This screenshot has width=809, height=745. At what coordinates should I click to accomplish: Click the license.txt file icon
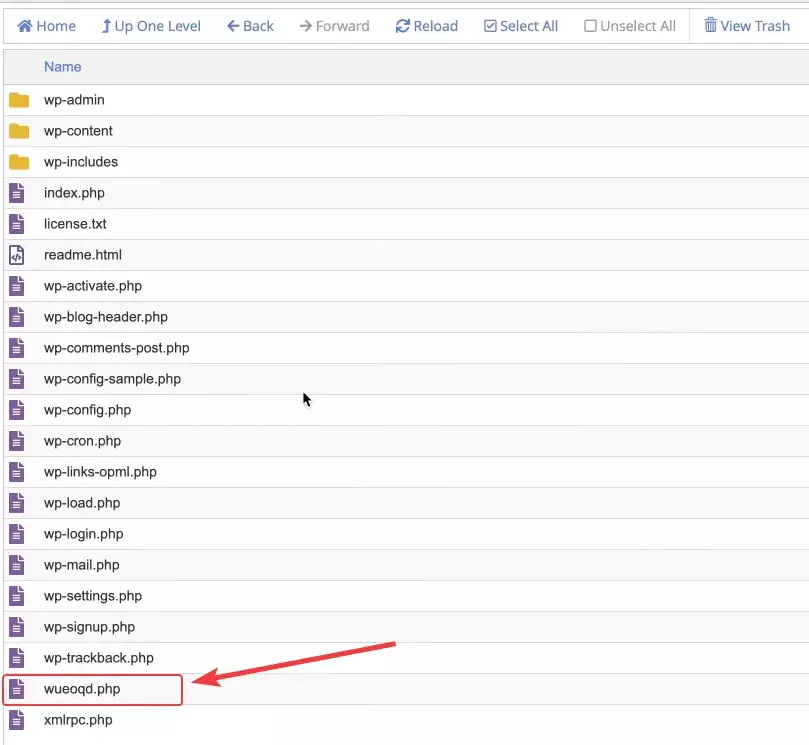(17, 224)
